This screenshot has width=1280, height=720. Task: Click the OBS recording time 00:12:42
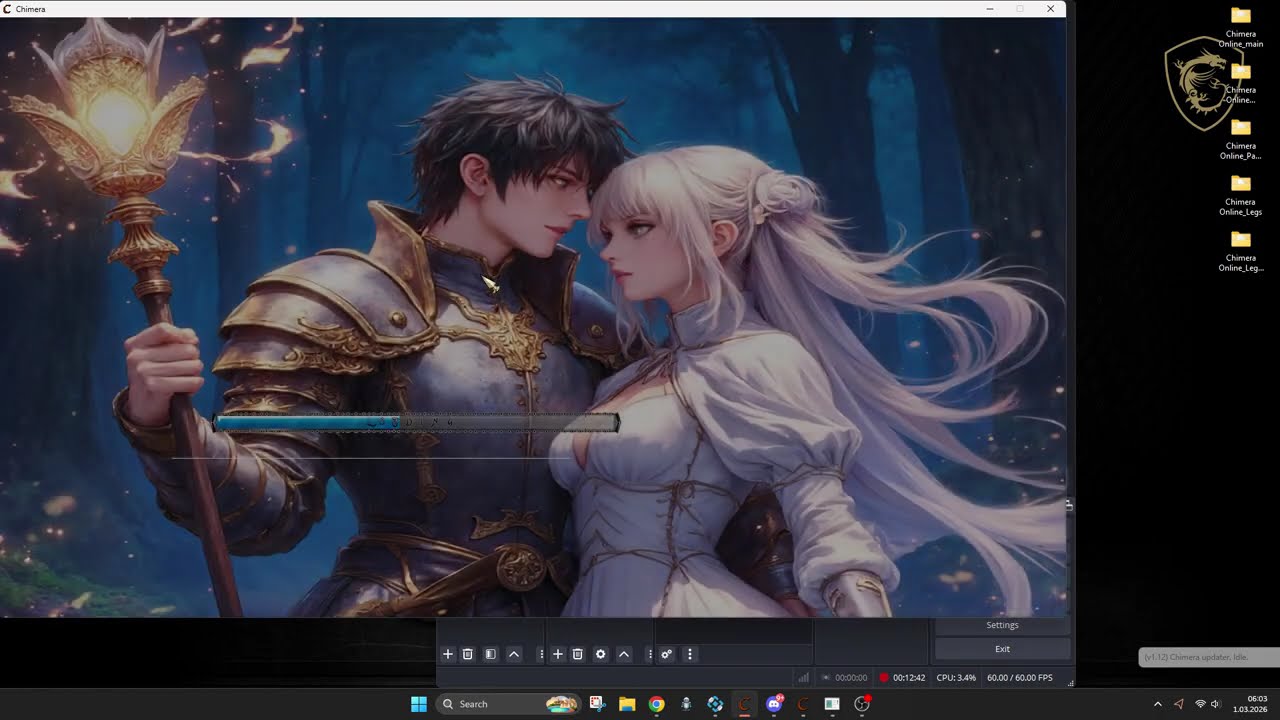tap(909, 678)
